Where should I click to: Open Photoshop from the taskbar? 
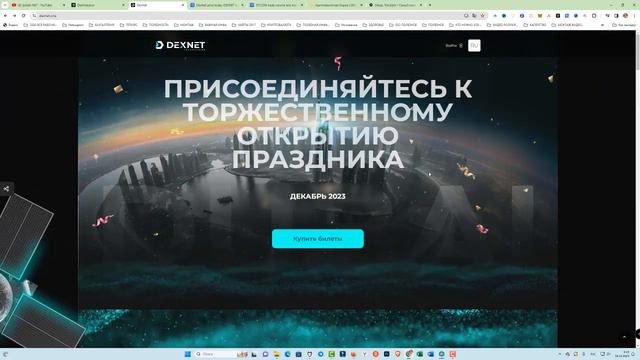[x=387, y=354]
